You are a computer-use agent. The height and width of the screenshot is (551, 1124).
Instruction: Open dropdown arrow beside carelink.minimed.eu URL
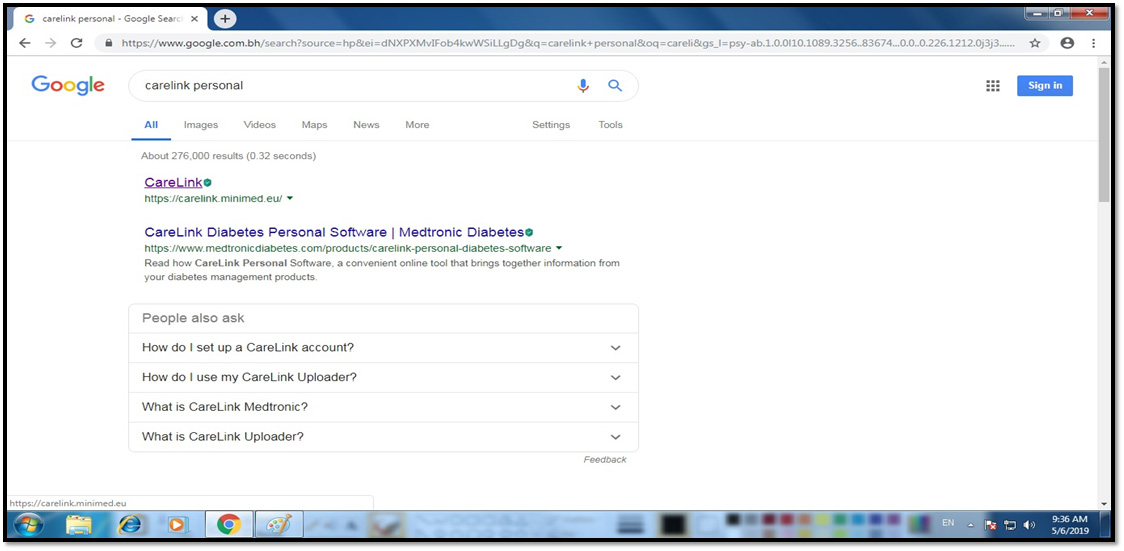pyautogui.click(x=290, y=198)
